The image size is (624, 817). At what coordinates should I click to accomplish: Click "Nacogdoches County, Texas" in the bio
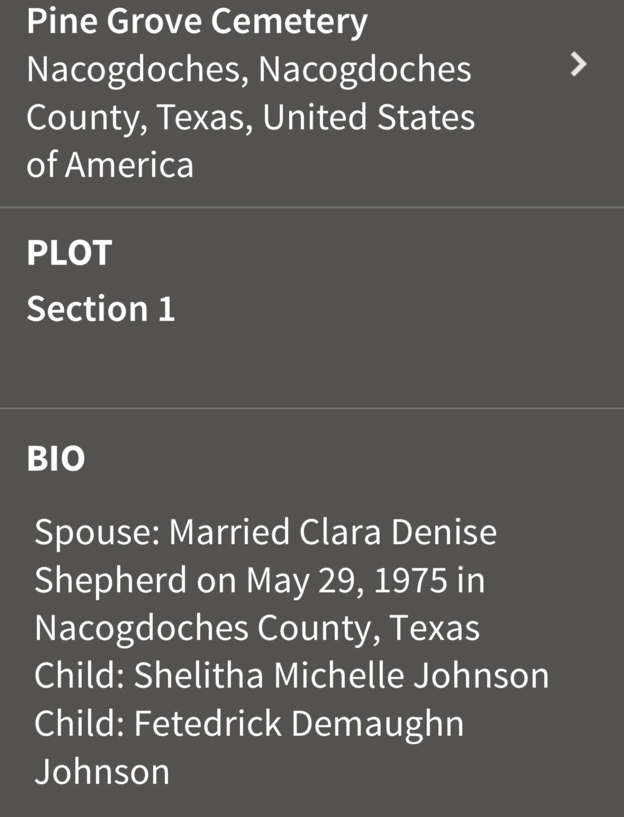(x=257, y=628)
